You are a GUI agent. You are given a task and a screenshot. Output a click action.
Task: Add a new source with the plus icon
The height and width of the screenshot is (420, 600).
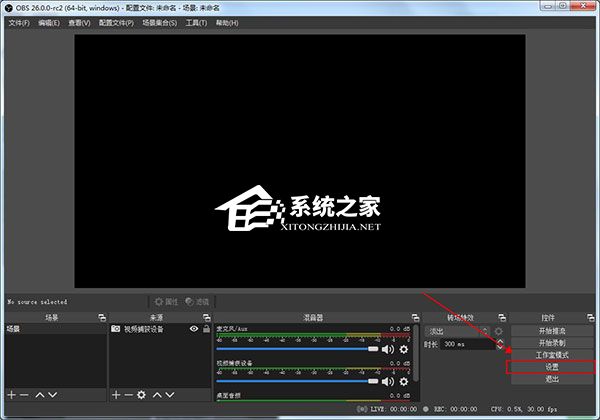(x=116, y=395)
